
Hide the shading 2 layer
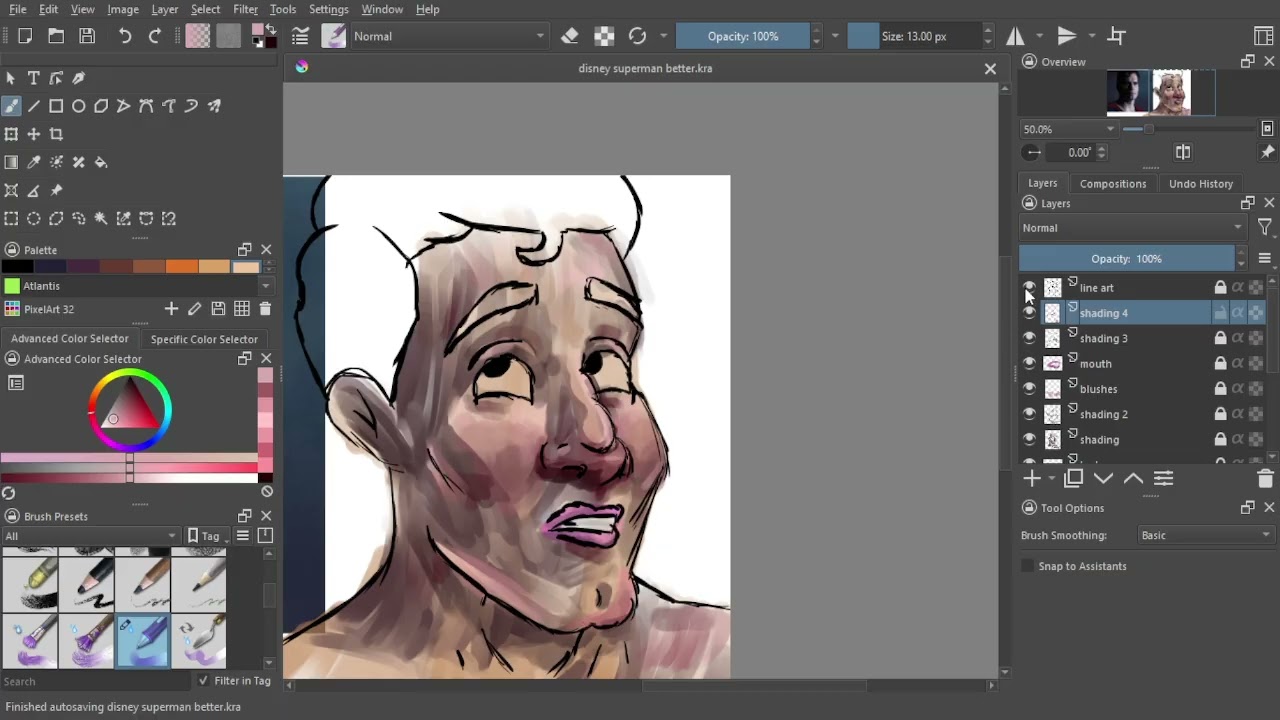1029,414
